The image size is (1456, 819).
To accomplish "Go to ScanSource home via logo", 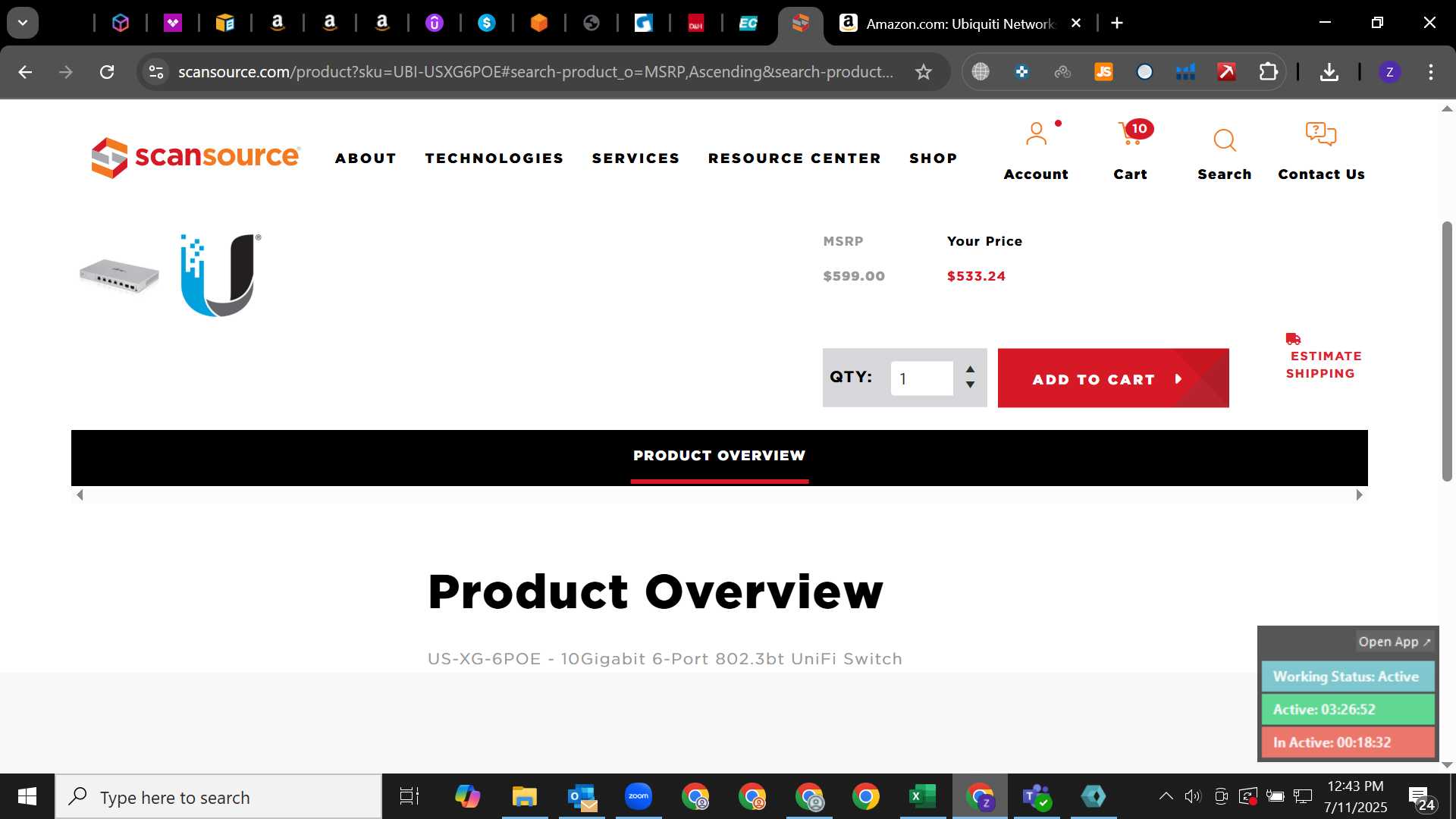I will click(196, 158).
